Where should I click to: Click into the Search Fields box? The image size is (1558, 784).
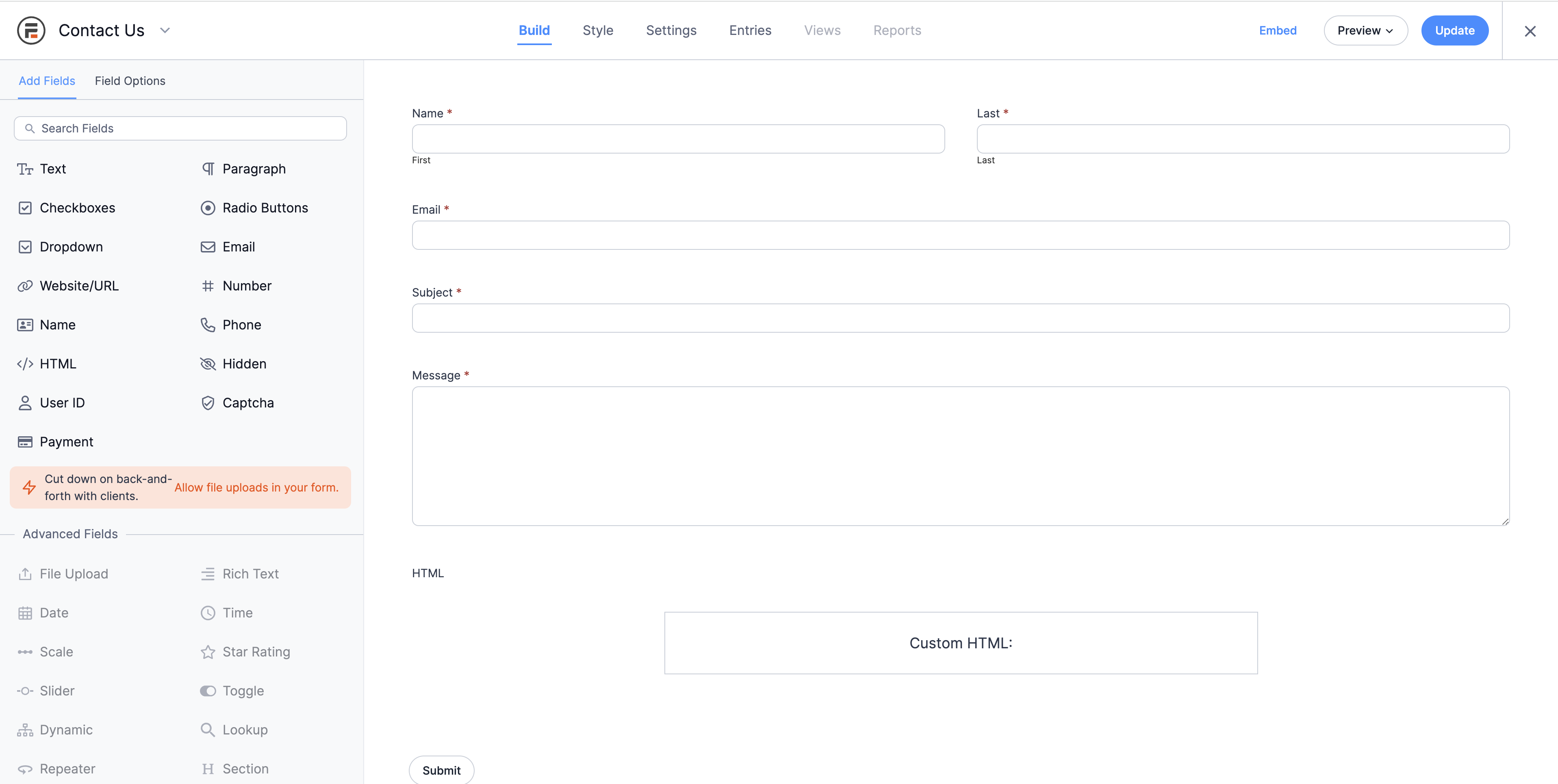[180, 128]
